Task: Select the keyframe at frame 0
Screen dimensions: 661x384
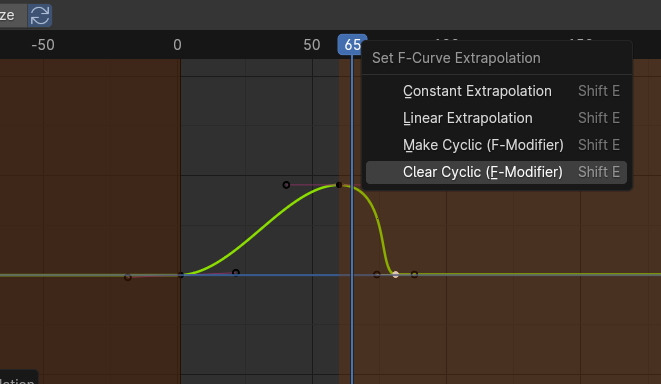Action: click(x=181, y=275)
